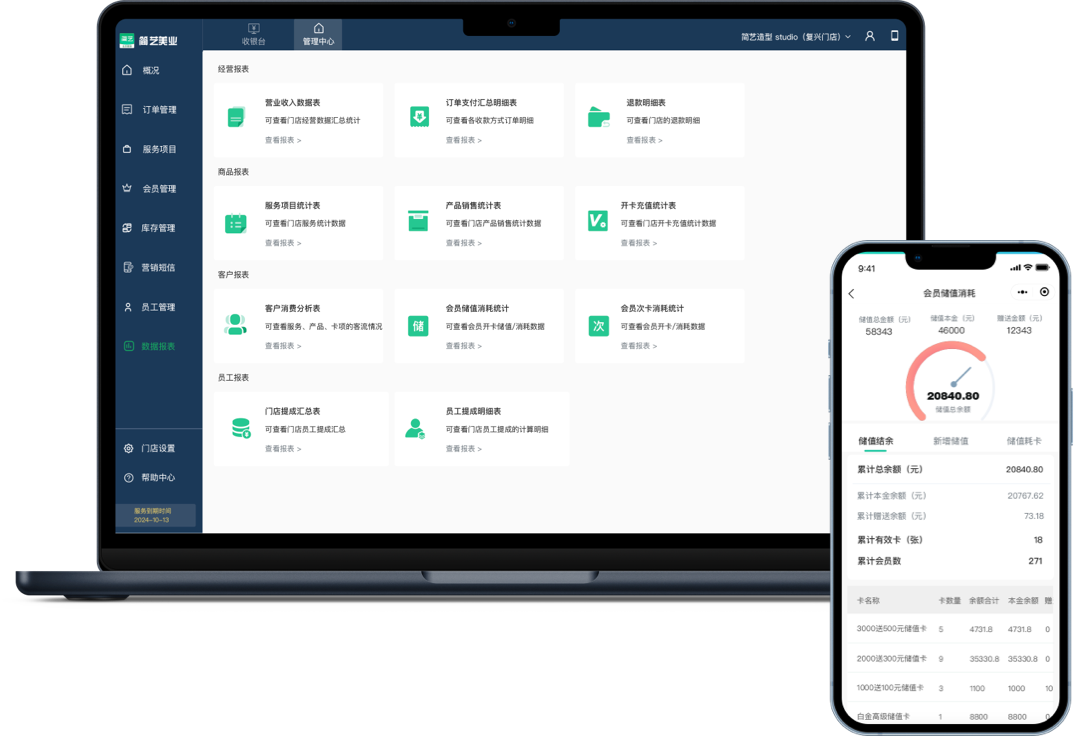Click 查看报表 link under 服务项目统计表
The image size is (1074, 736).
click(283, 243)
